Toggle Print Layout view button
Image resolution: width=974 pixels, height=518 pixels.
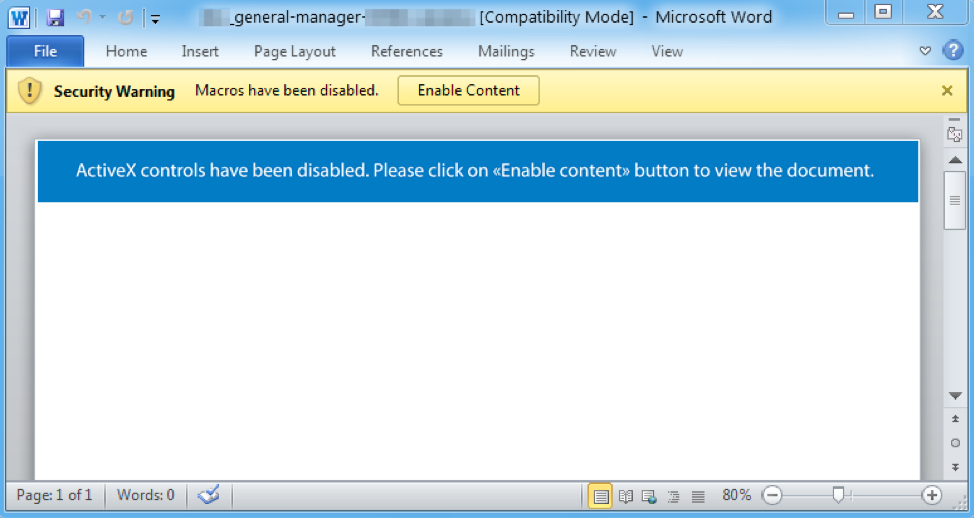tap(600, 496)
